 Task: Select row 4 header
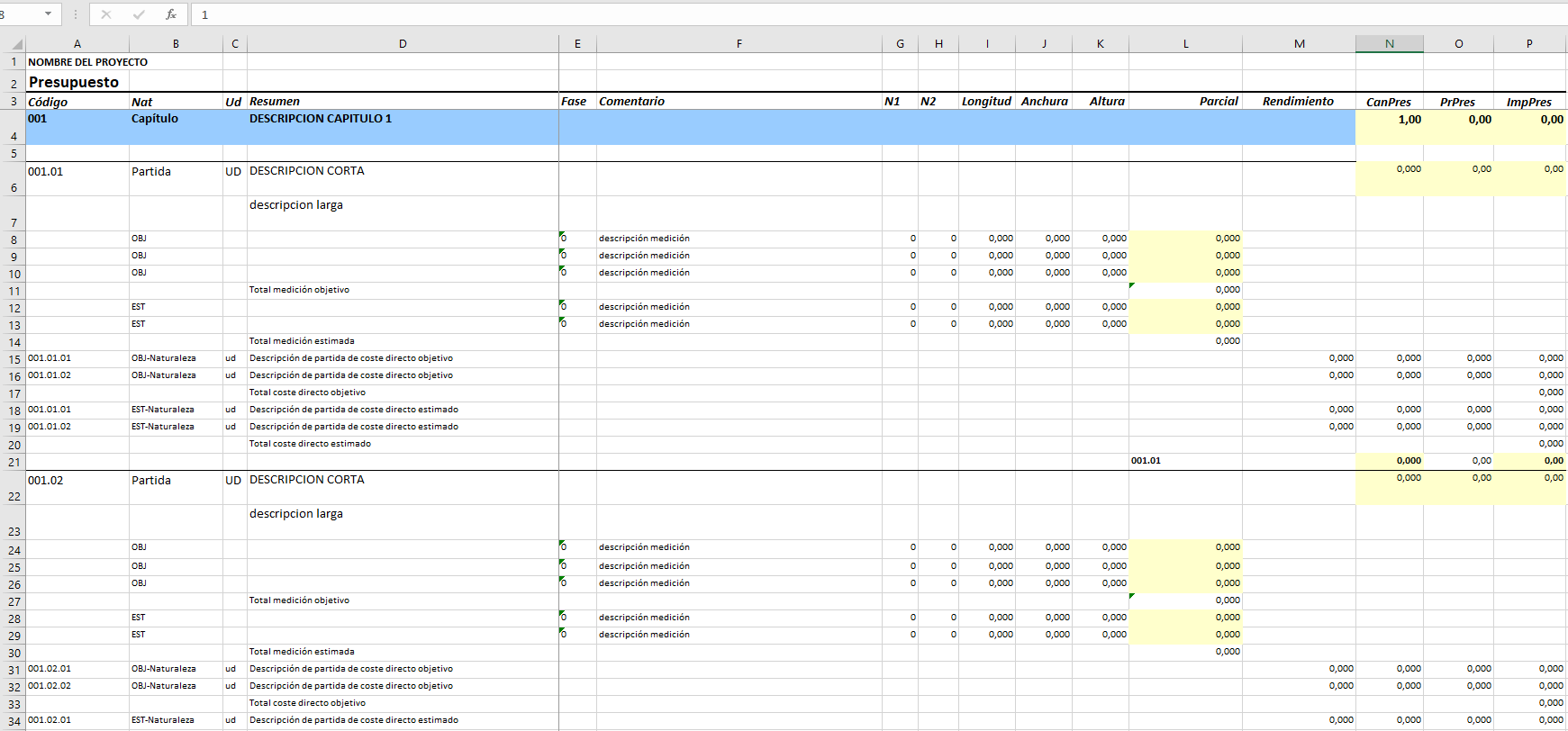tap(13, 128)
